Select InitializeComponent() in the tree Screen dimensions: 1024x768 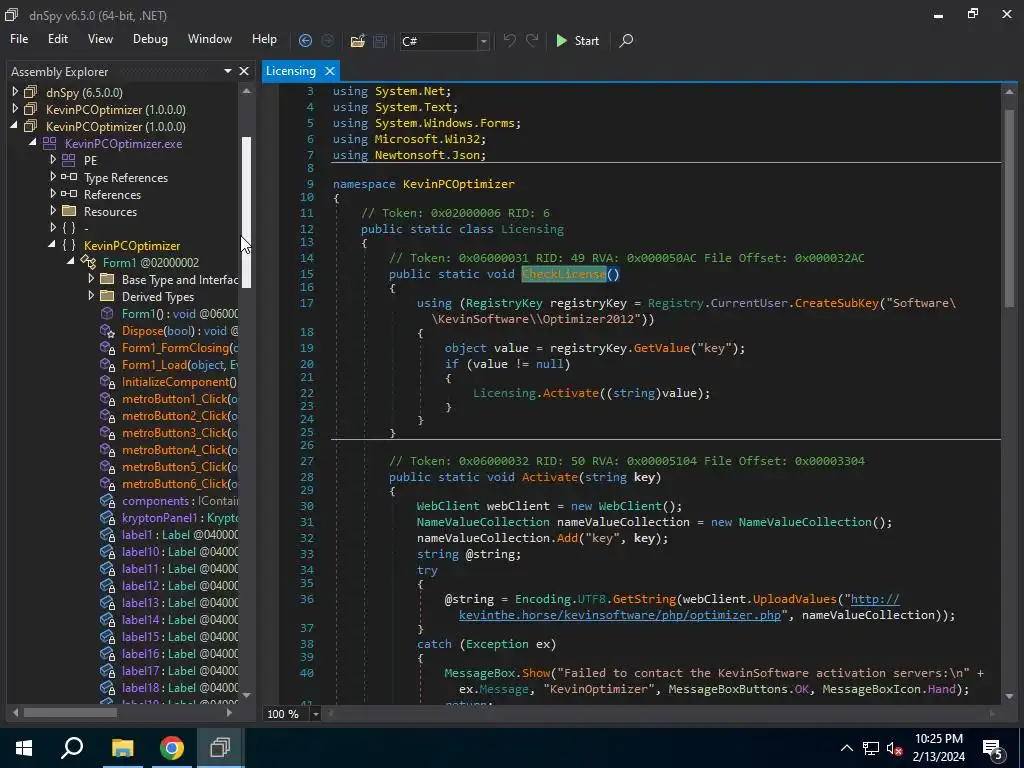click(x=179, y=381)
